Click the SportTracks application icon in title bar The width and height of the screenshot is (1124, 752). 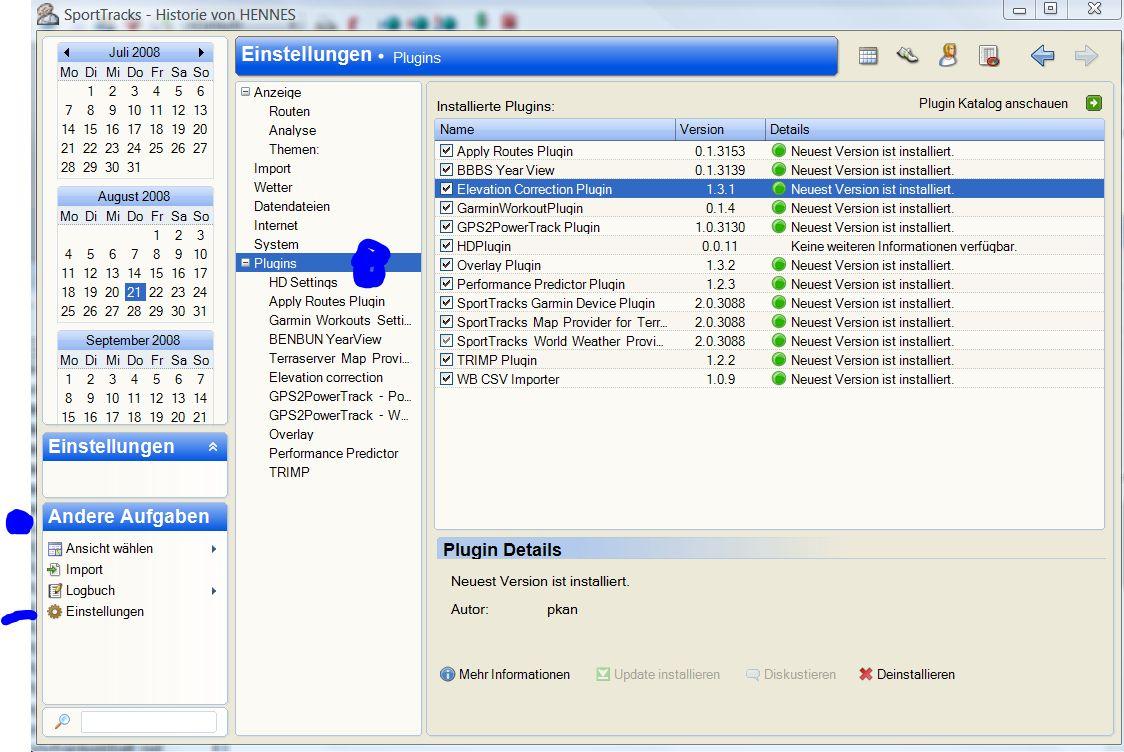[48, 14]
